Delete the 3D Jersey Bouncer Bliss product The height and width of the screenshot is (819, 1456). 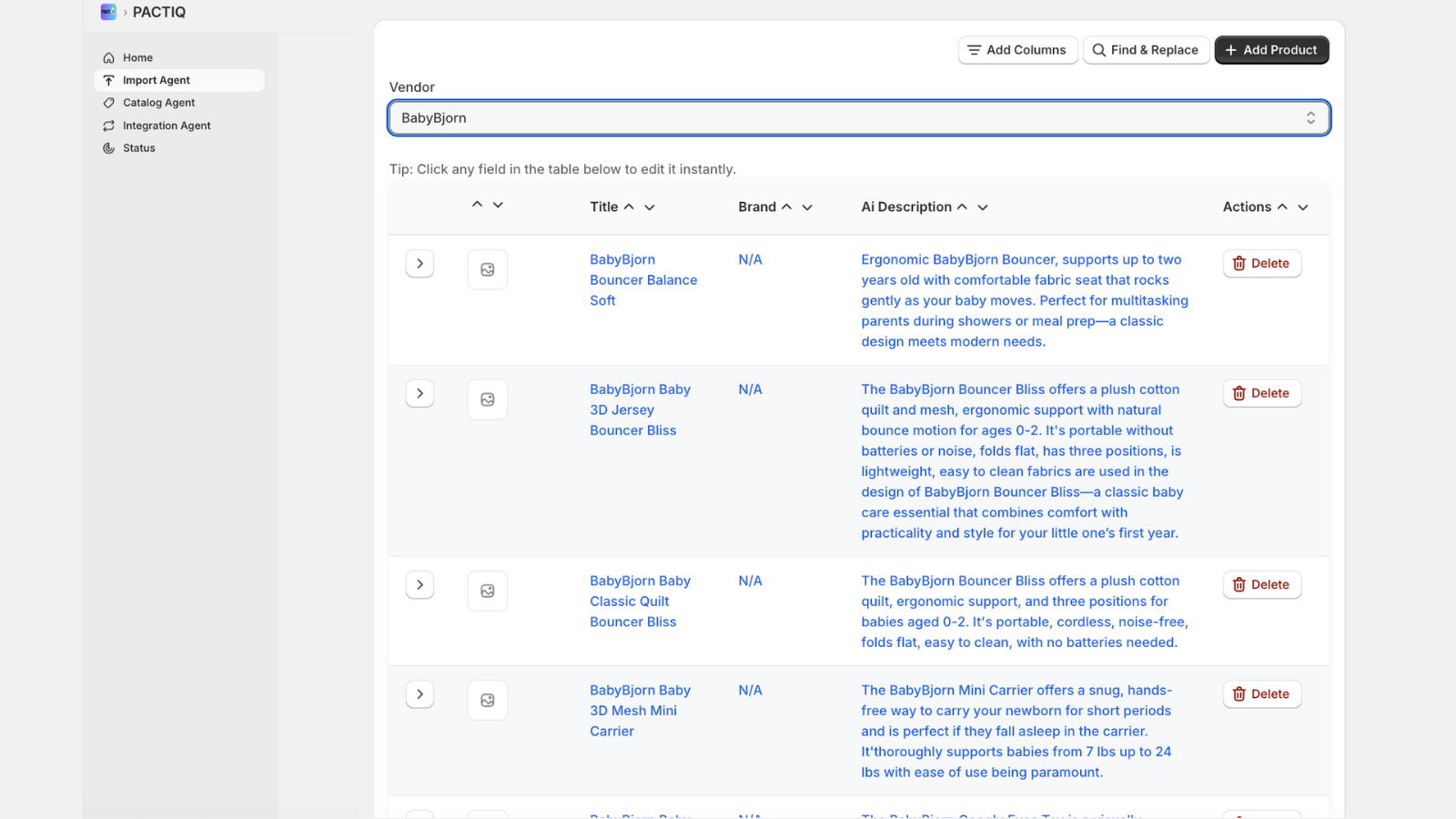click(1262, 393)
